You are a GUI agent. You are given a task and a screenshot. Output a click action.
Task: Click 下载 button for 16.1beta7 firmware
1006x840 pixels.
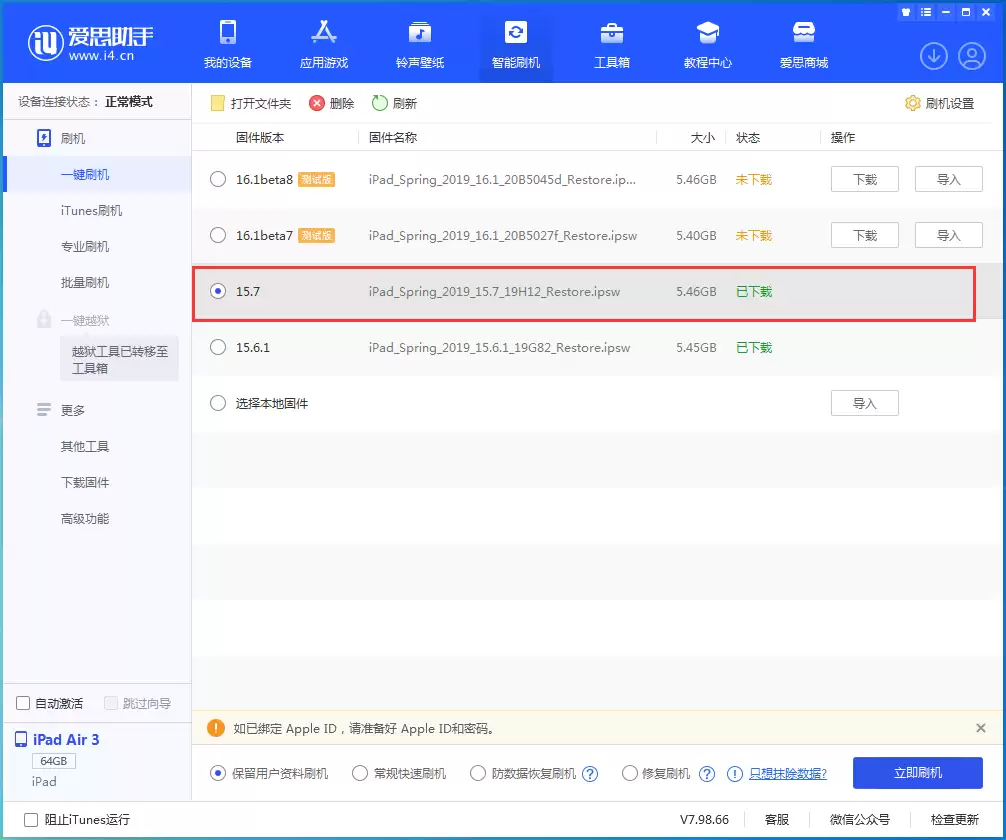coord(865,235)
